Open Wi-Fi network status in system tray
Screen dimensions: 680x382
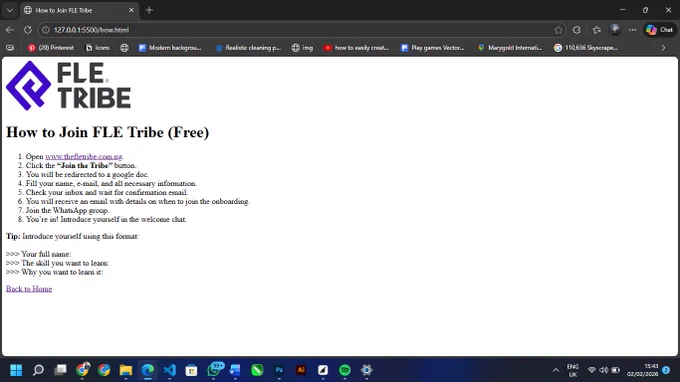point(592,370)
